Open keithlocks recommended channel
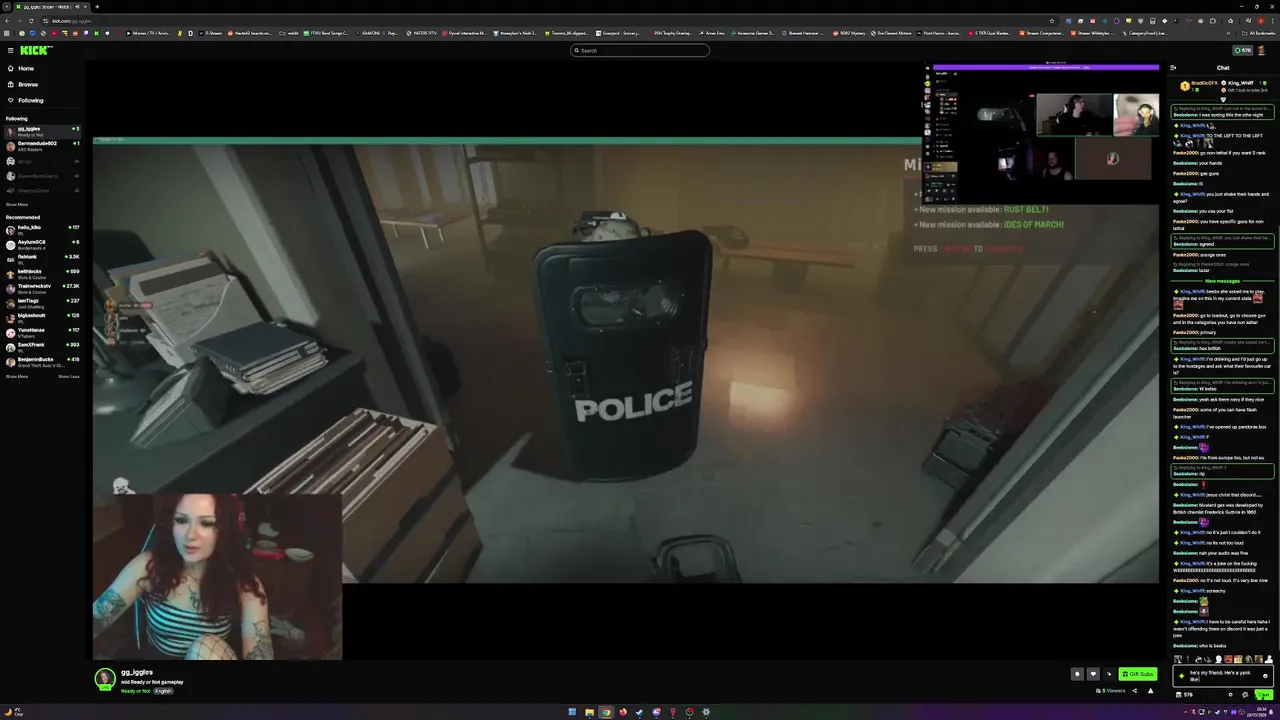Screen dimensions: 1280x720 coord(42,273)
